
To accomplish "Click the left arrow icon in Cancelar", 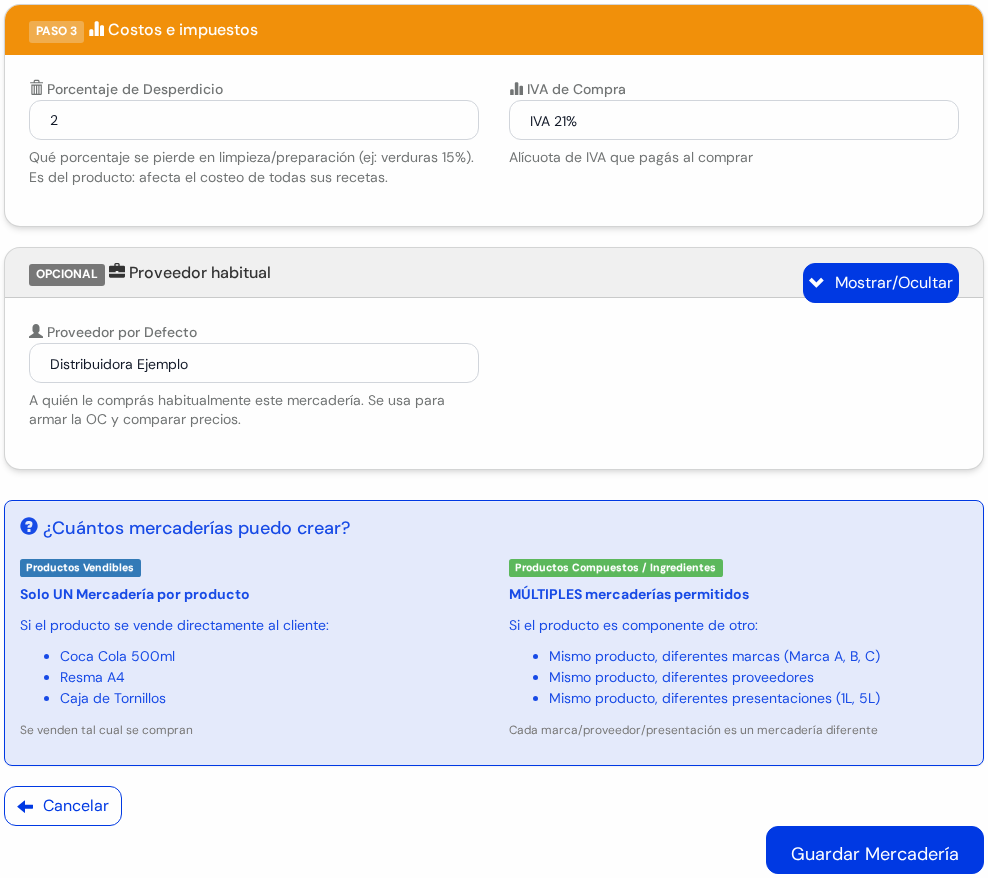I will [25, 806].
